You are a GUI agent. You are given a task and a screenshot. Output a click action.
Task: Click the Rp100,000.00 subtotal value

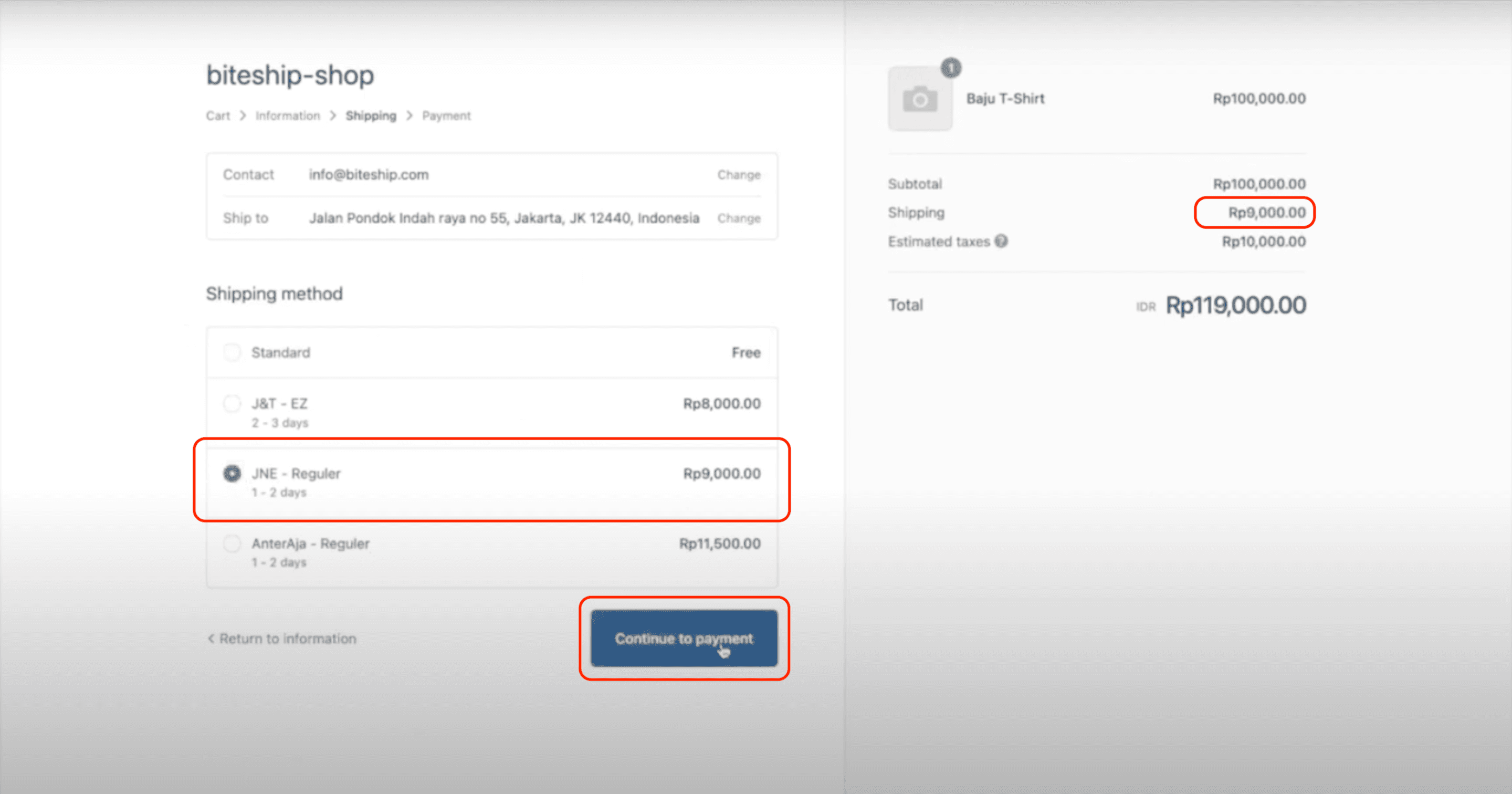click(x=1259, y=184)
